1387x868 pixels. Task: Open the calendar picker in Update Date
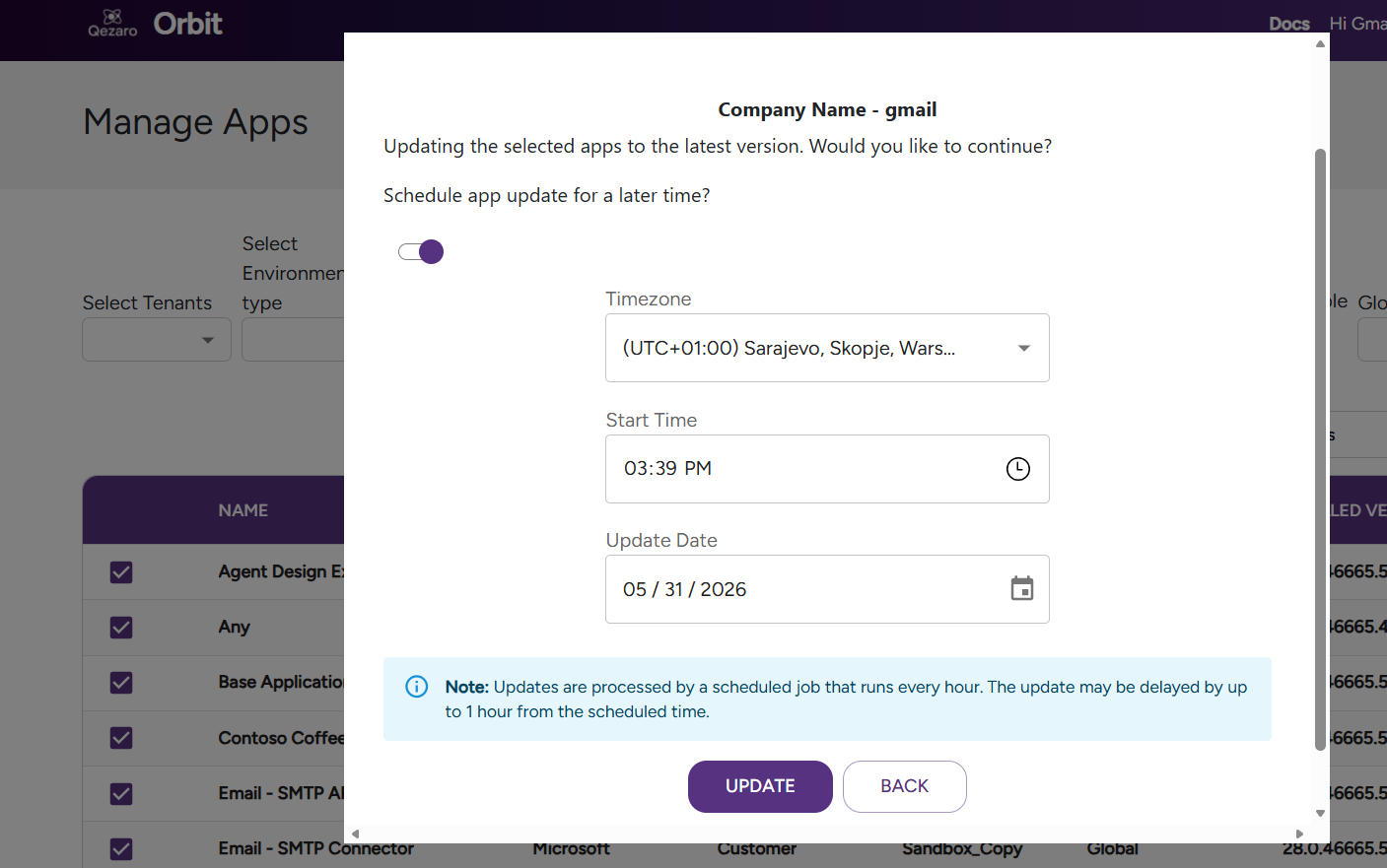click(x=1022, y=589)
